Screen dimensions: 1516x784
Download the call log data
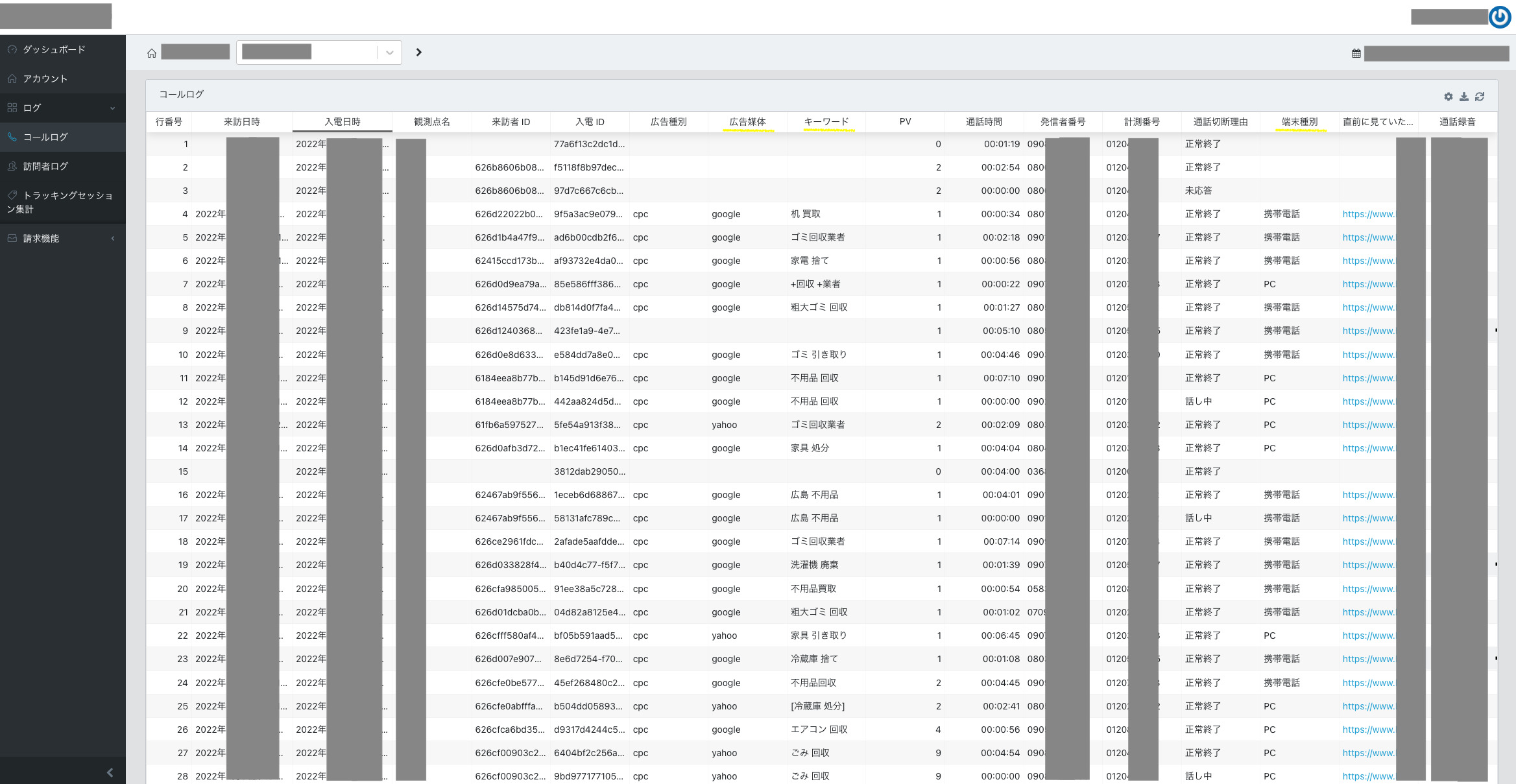tap(1464, 97)
